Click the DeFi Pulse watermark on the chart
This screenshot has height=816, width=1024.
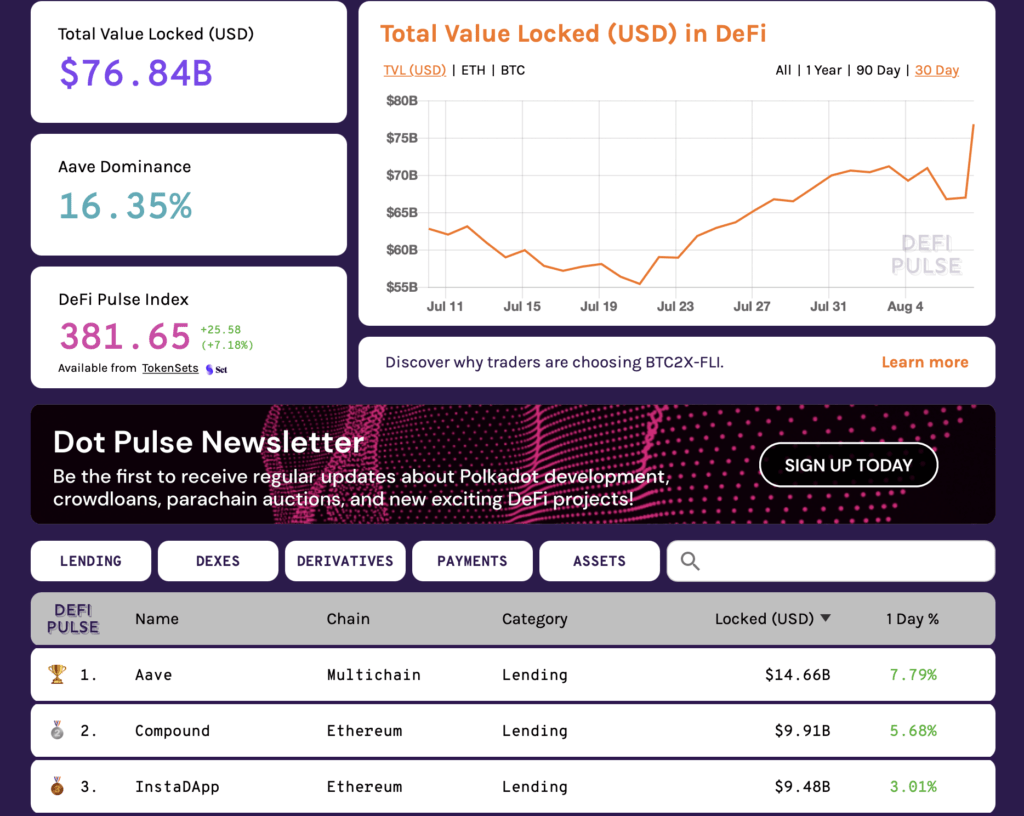coord(927,256)
